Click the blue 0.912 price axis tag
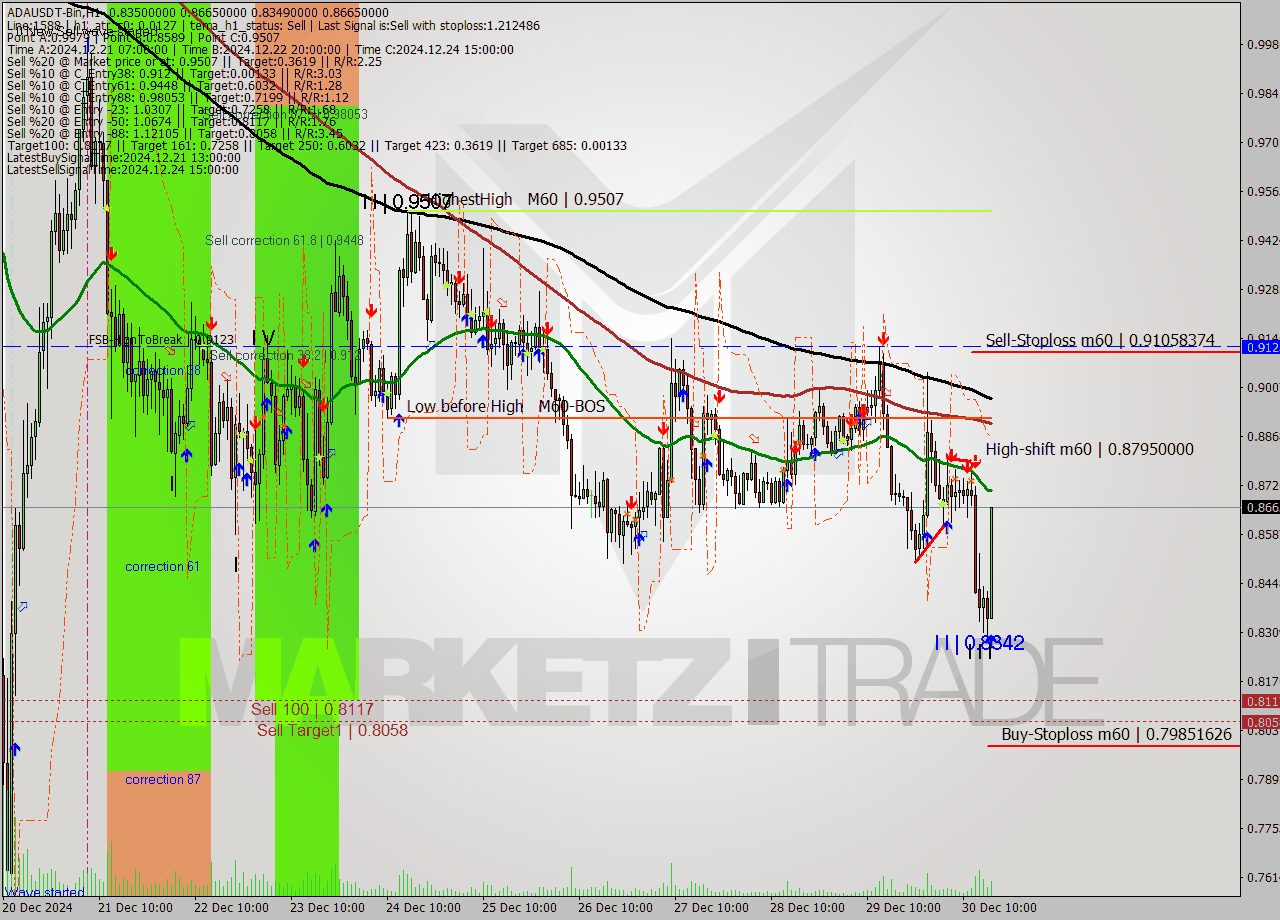 (1261, 347)
